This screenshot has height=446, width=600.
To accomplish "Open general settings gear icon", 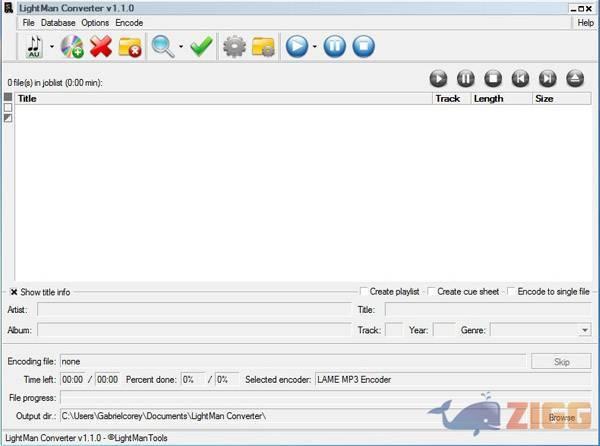I will tap(234, 46).
